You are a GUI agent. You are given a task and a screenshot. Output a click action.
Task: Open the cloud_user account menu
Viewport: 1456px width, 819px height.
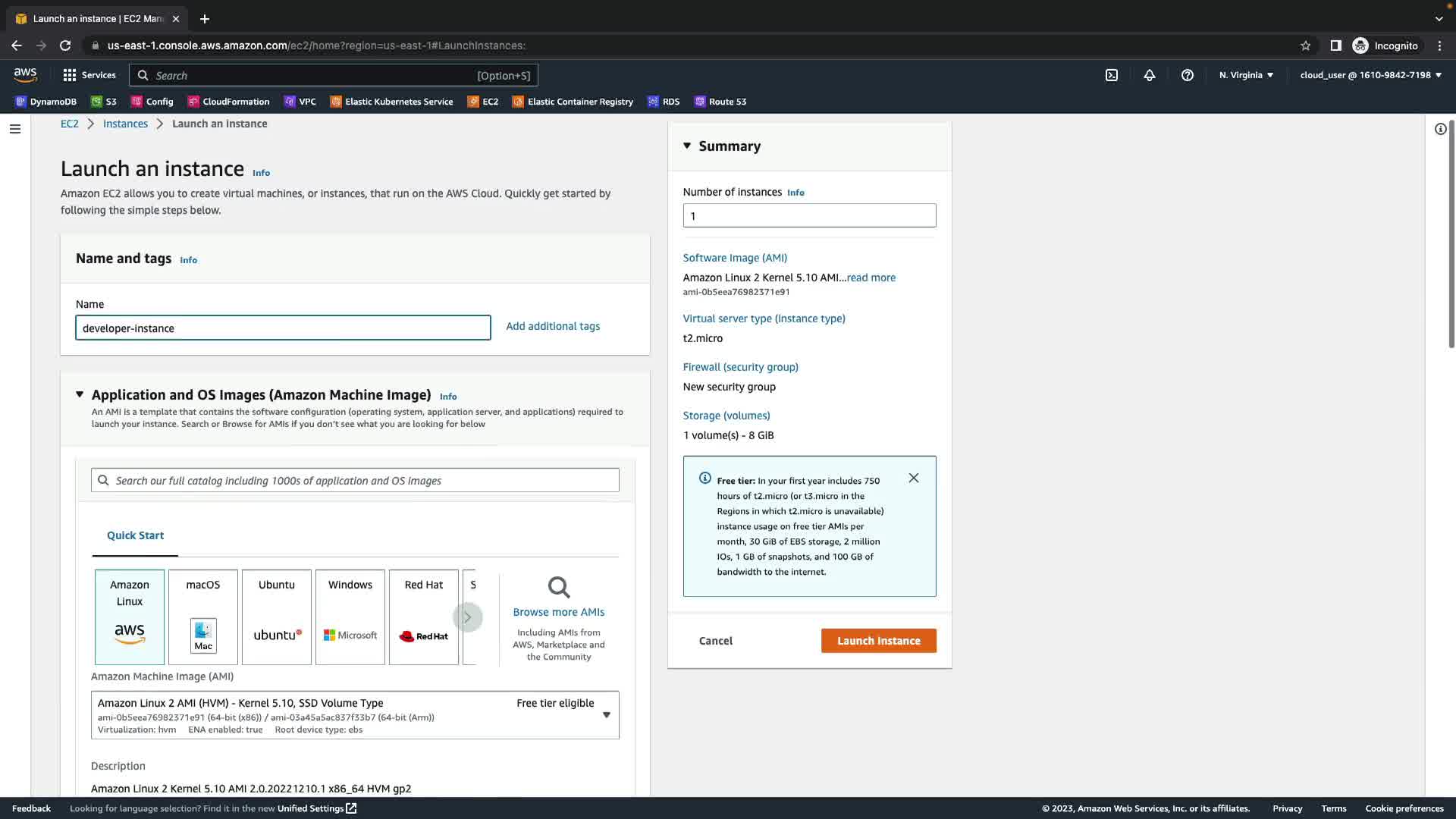(1370, 75)
